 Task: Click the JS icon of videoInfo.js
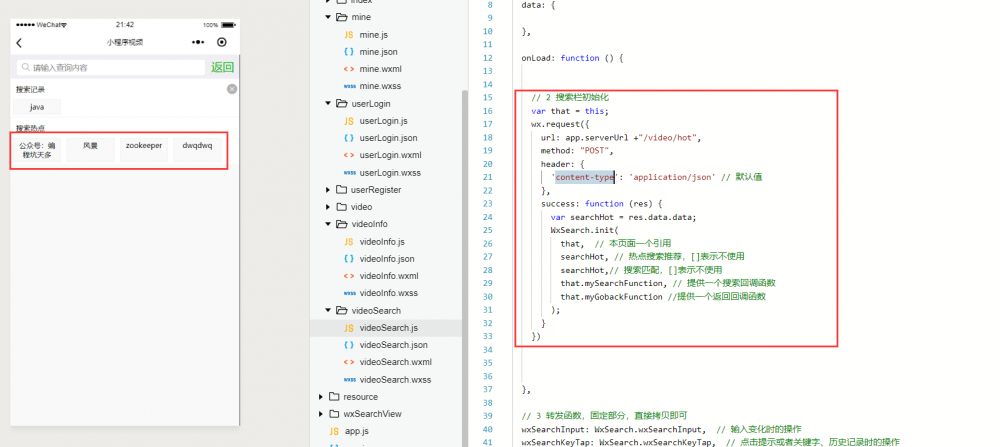click(x=349, y=242)
